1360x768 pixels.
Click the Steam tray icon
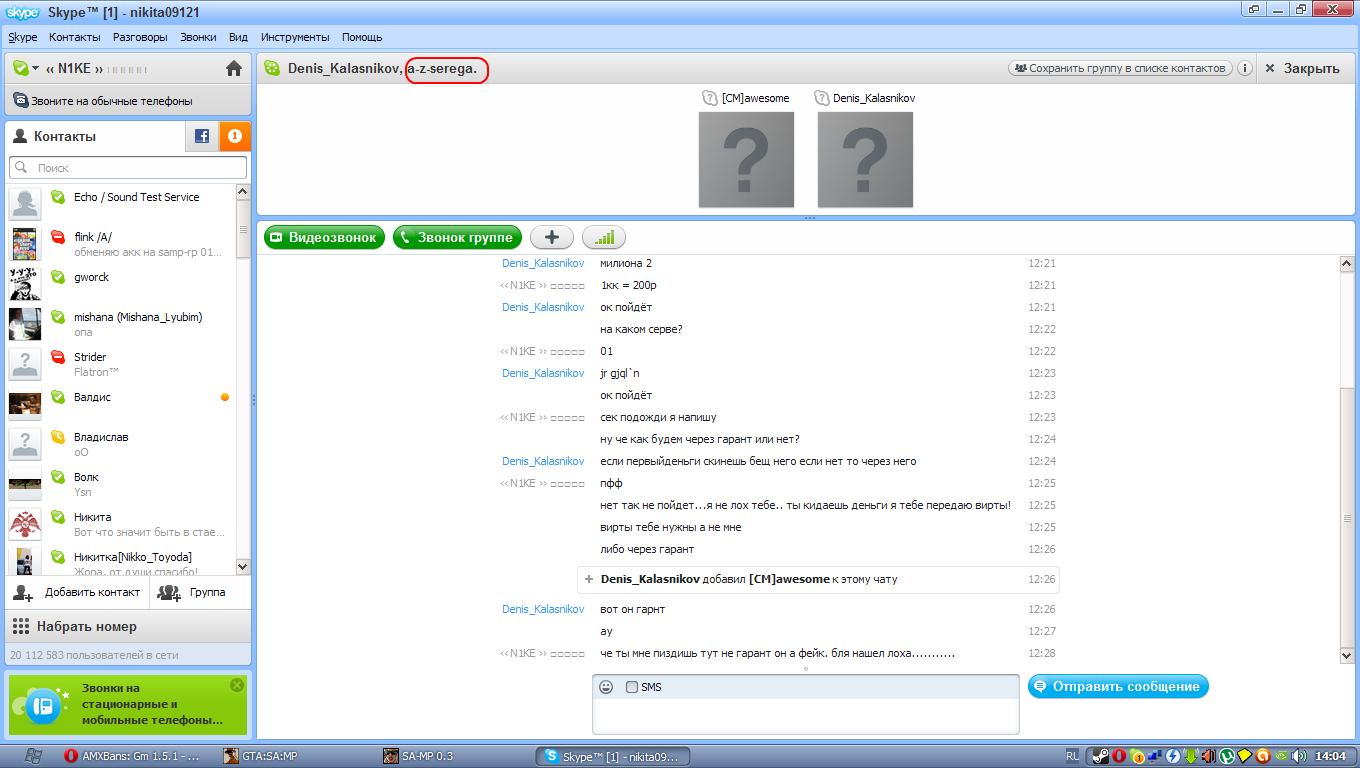tap(1101, 756)
